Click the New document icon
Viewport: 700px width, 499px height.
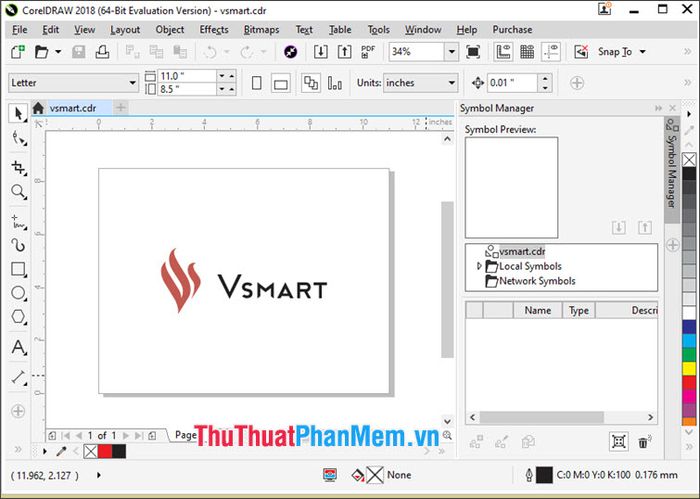point(17,52)
